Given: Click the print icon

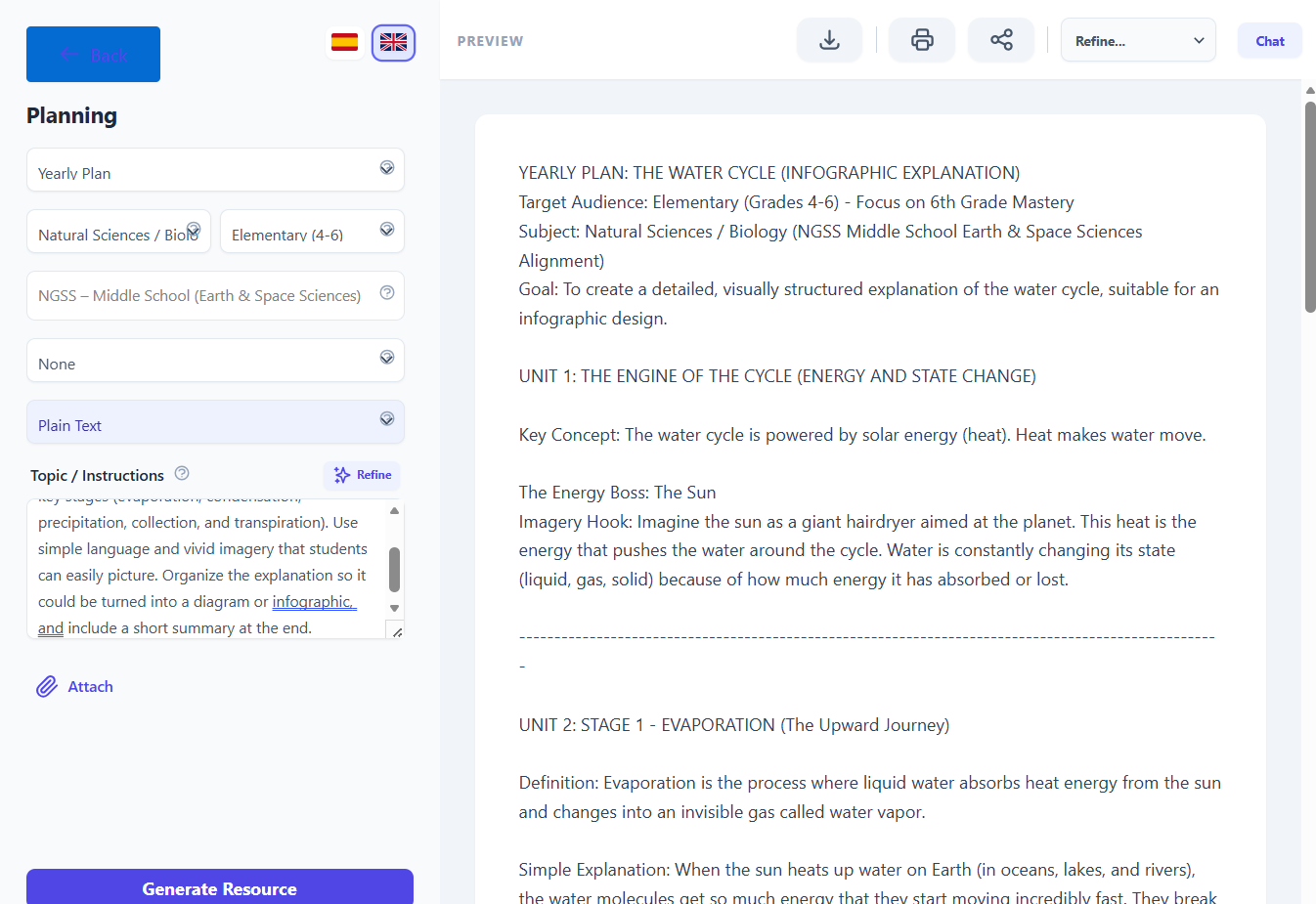Looking at the screenshot, I should [x=921, y=40].
